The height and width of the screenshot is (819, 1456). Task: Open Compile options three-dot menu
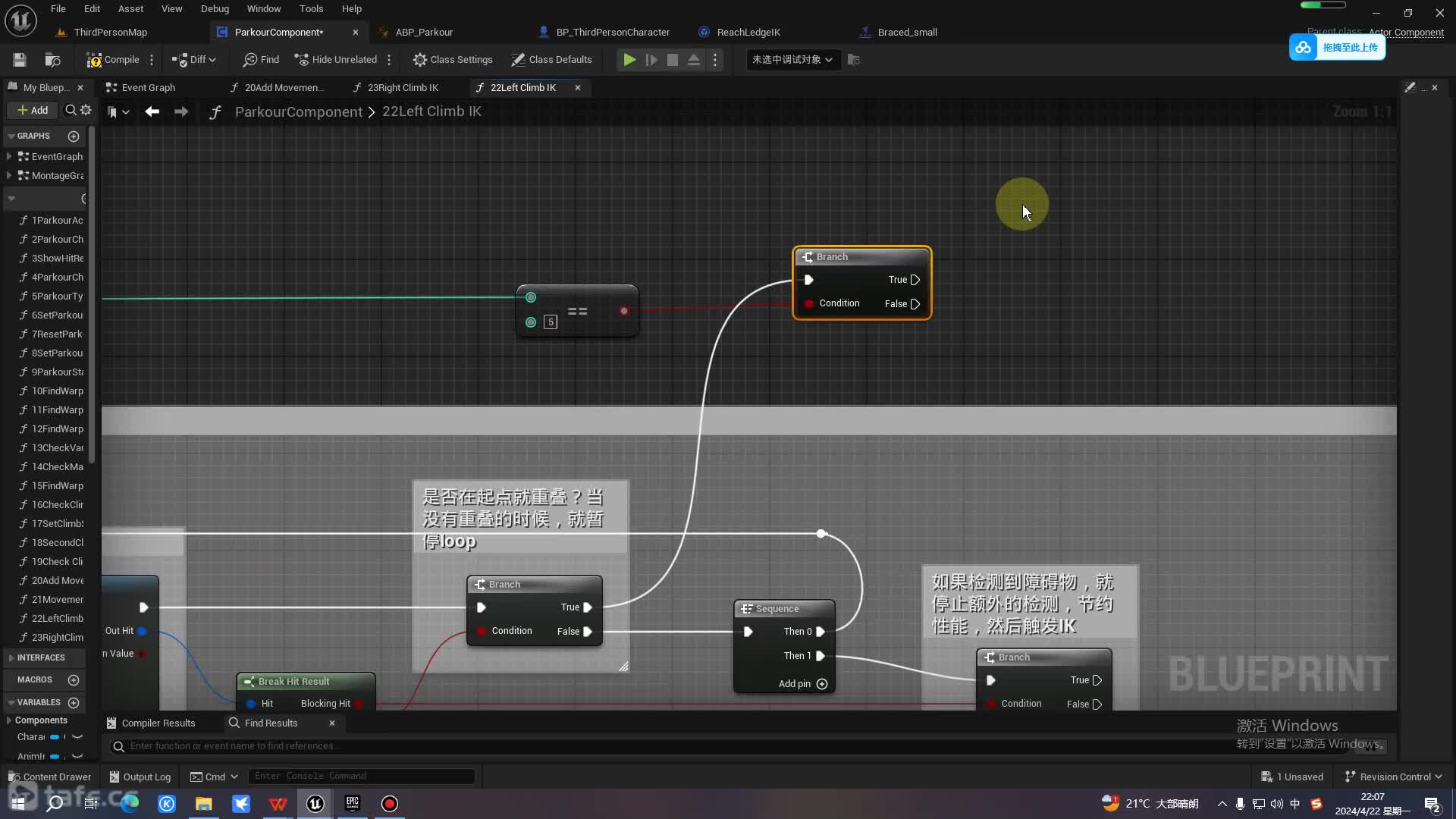click(152, 60)
